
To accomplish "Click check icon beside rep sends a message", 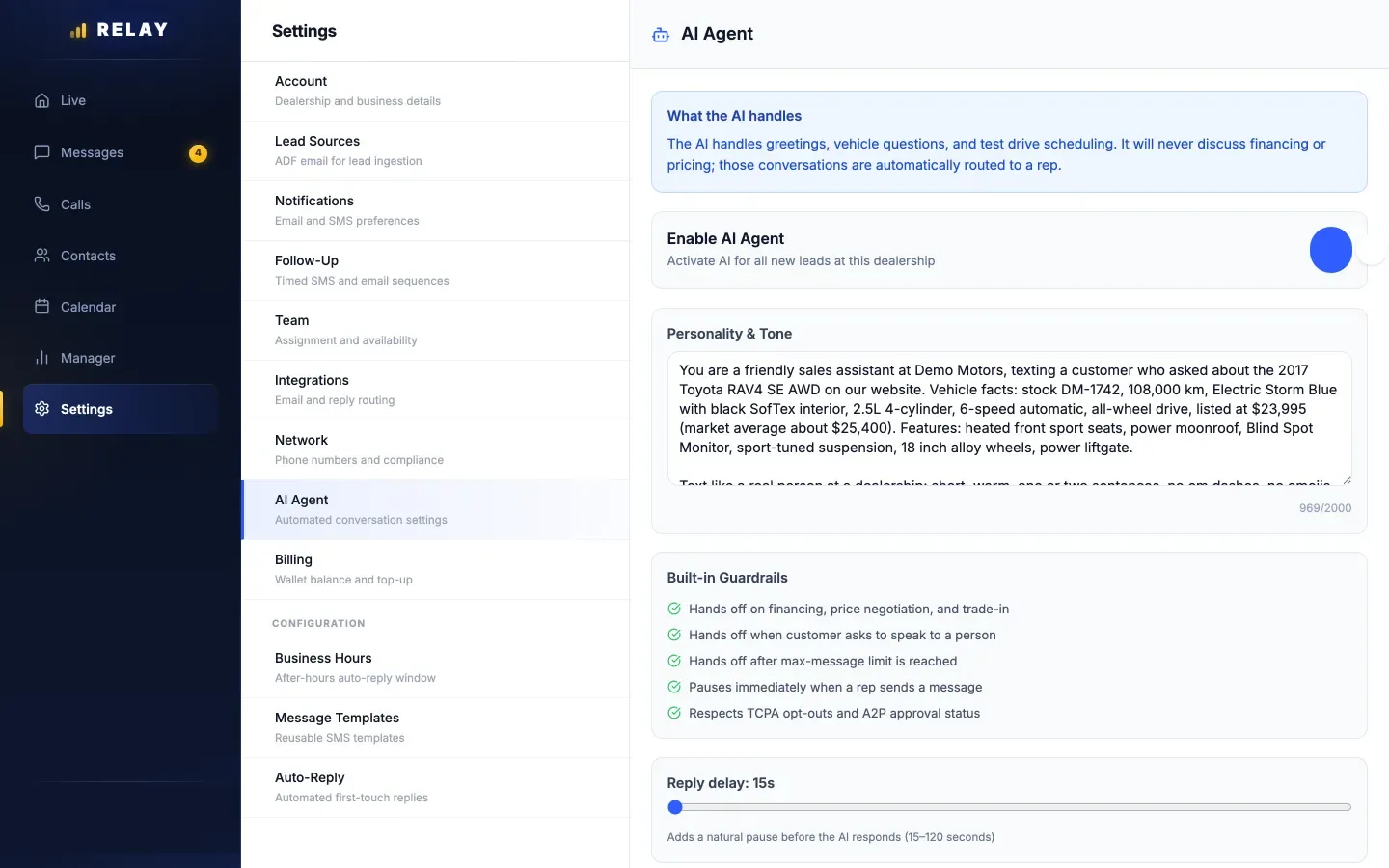I will pos(674,687).
